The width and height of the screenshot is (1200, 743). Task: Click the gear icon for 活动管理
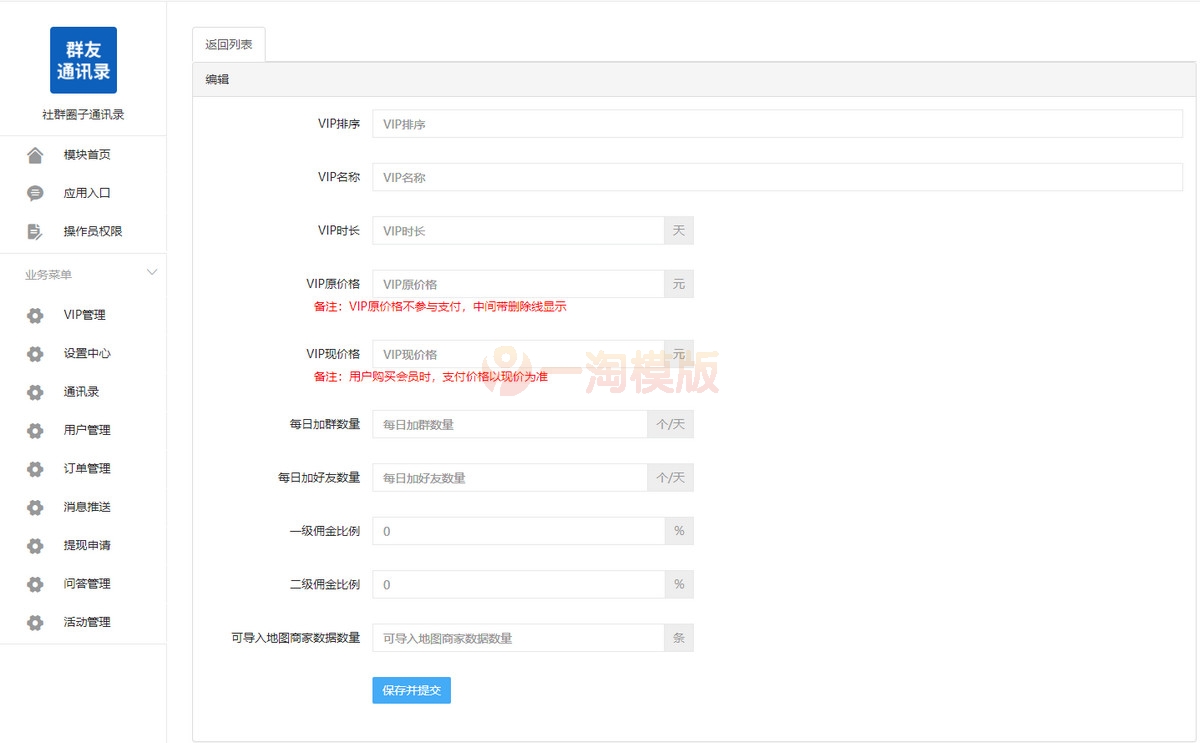(x=35, y=622)
